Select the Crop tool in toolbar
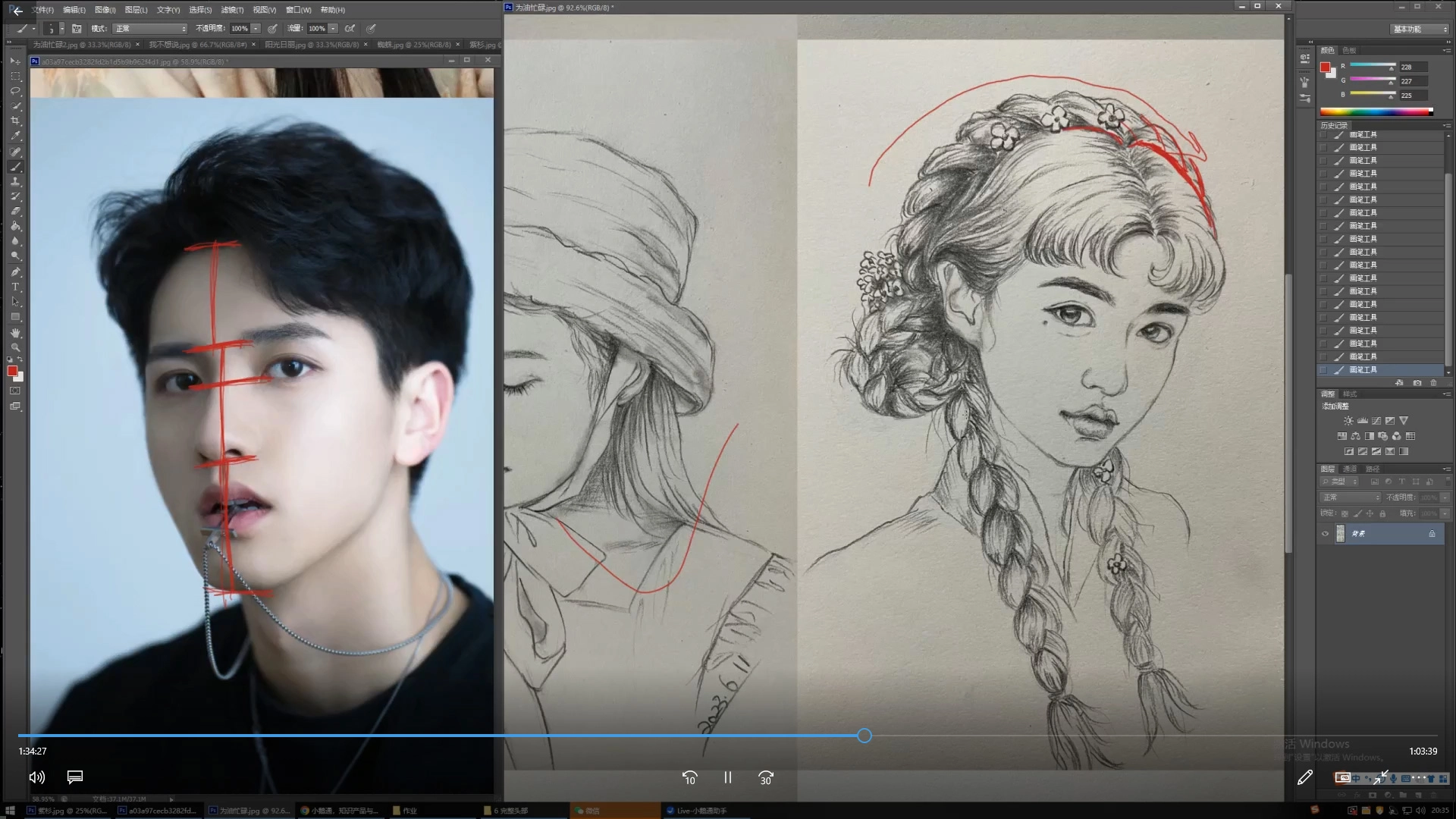 click(x=15, y=121)
